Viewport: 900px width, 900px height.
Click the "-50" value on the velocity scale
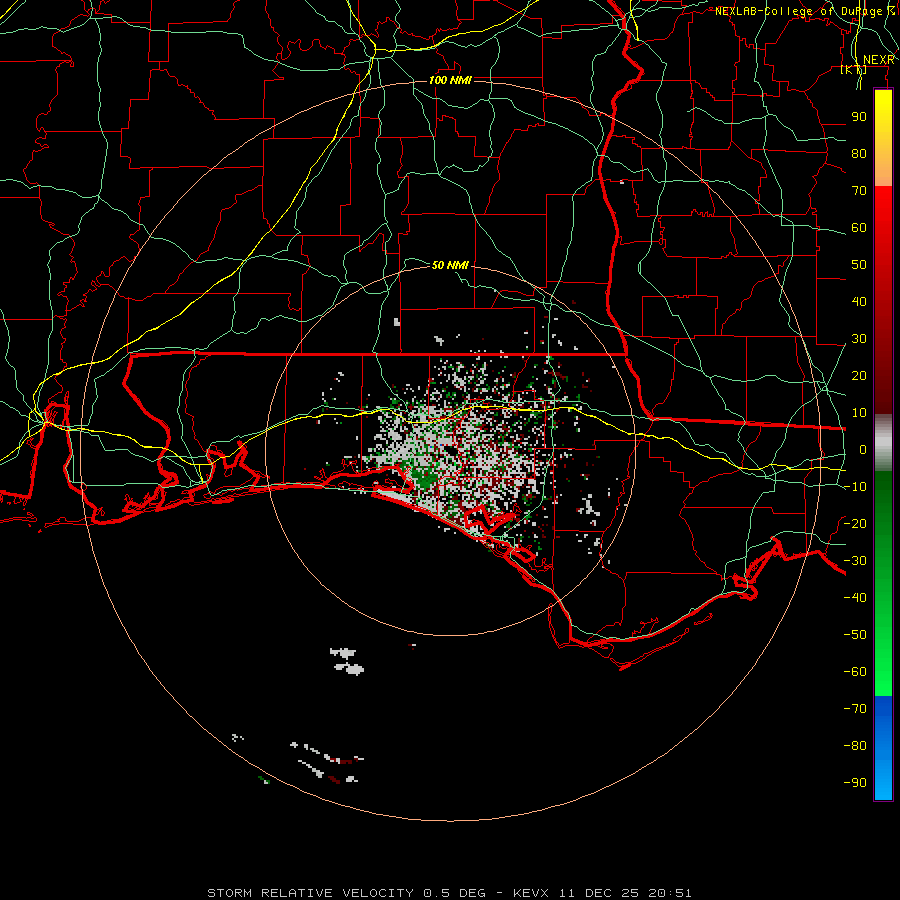point(855,635)
